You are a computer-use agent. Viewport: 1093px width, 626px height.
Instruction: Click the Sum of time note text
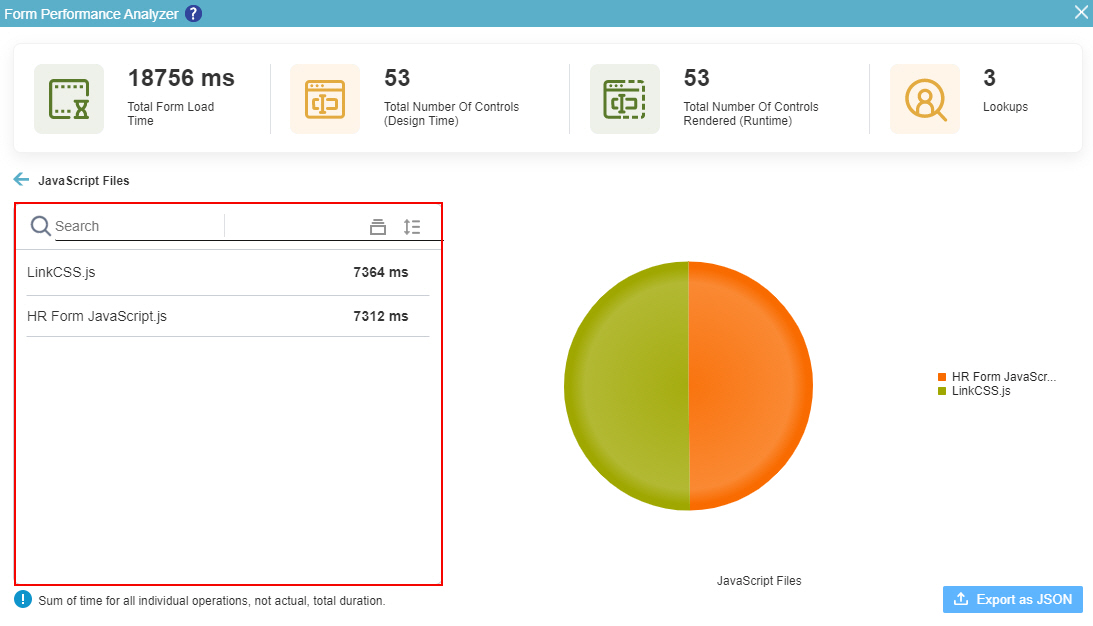coord(212,600)
